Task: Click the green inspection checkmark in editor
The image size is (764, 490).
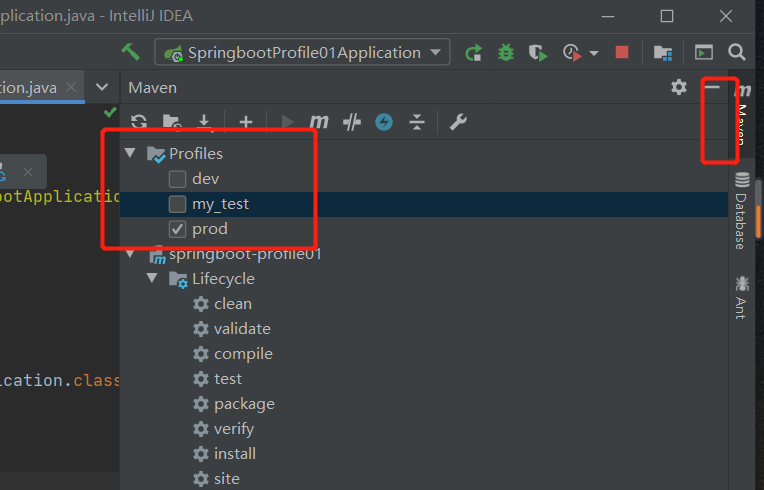Action: 110,113
